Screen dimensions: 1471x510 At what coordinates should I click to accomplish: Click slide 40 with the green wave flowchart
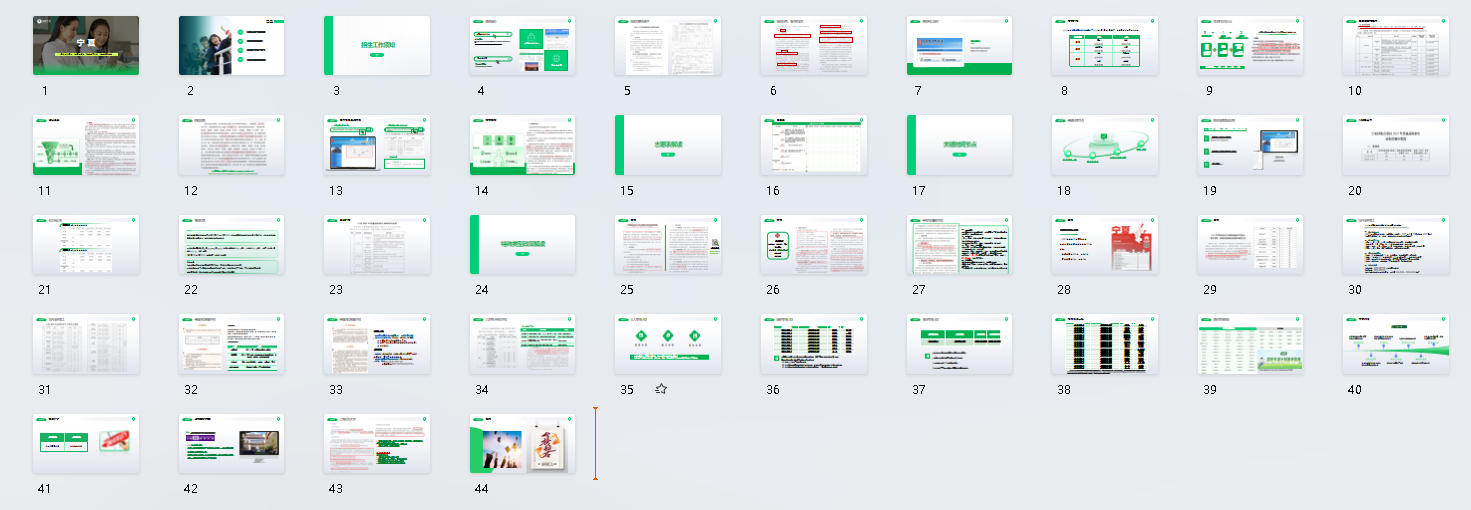[x=1395, y=344]
